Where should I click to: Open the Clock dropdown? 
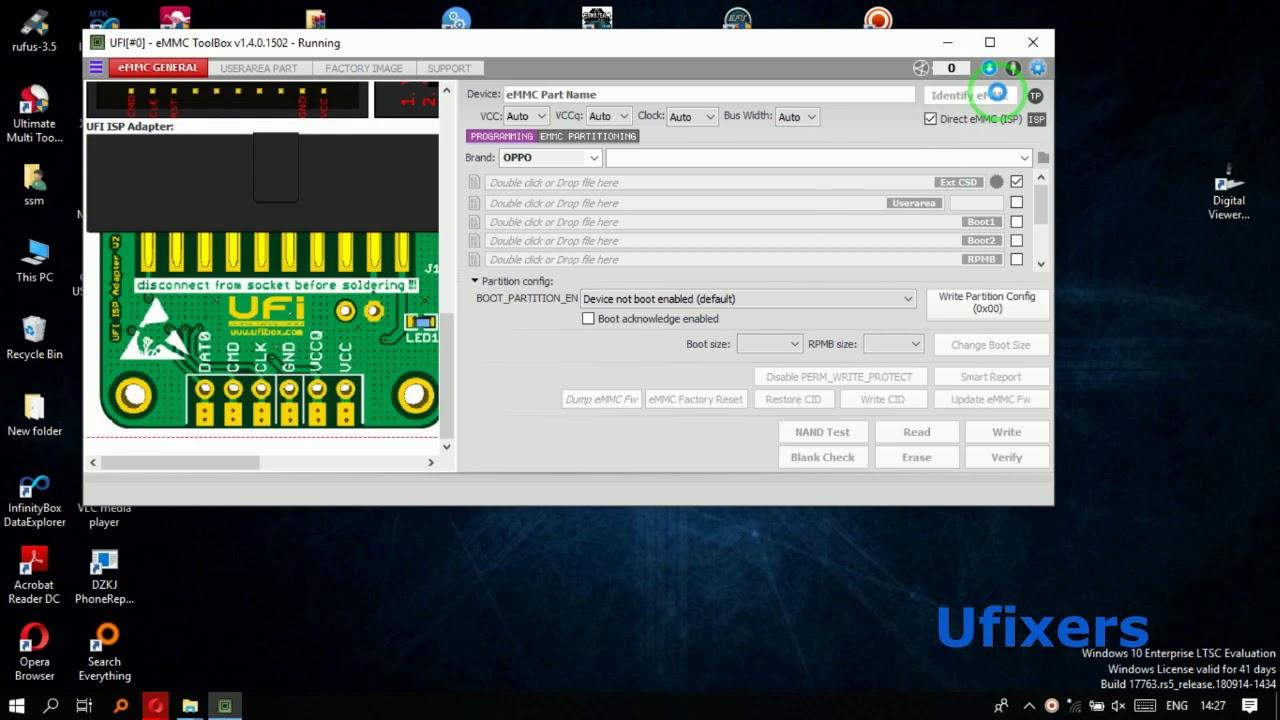coord(692,117)
